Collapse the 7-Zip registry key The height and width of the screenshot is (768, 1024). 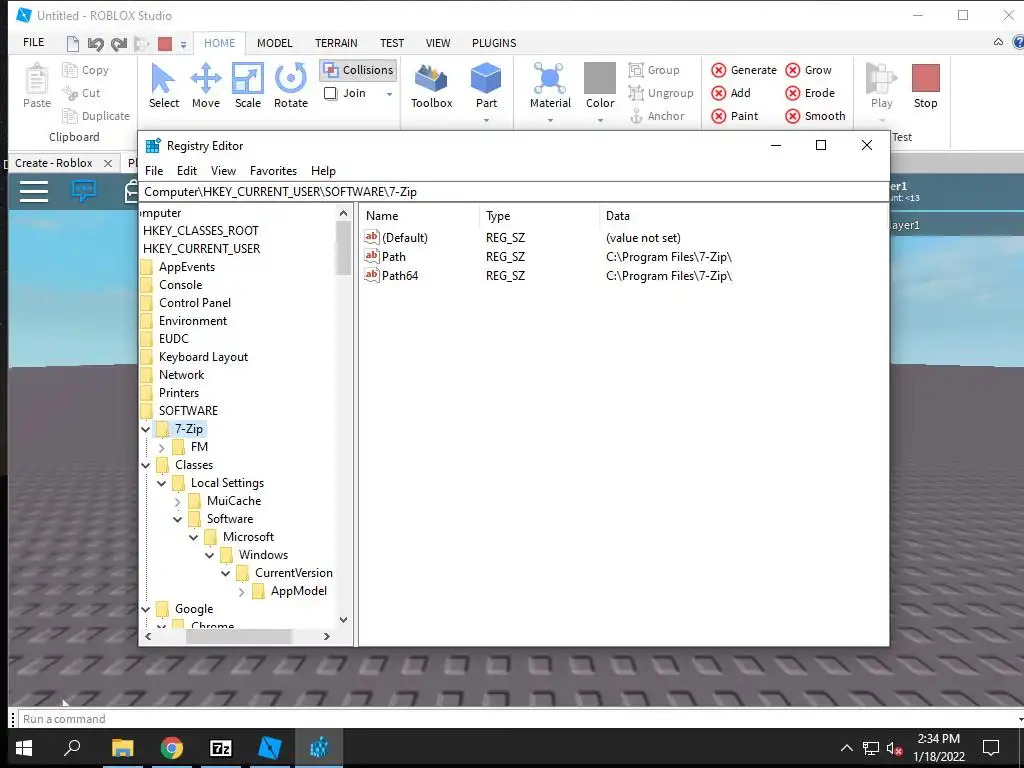tap(146, 430)
